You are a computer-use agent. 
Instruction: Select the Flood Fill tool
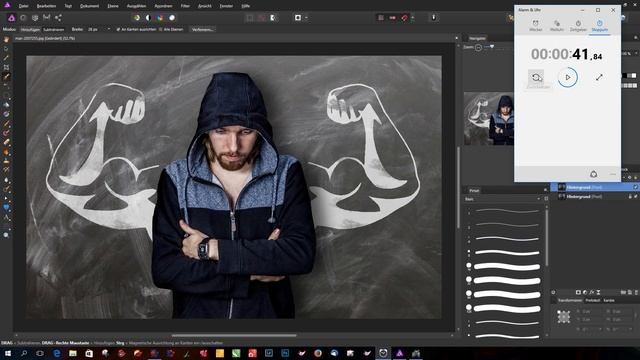tap(6, 105)
